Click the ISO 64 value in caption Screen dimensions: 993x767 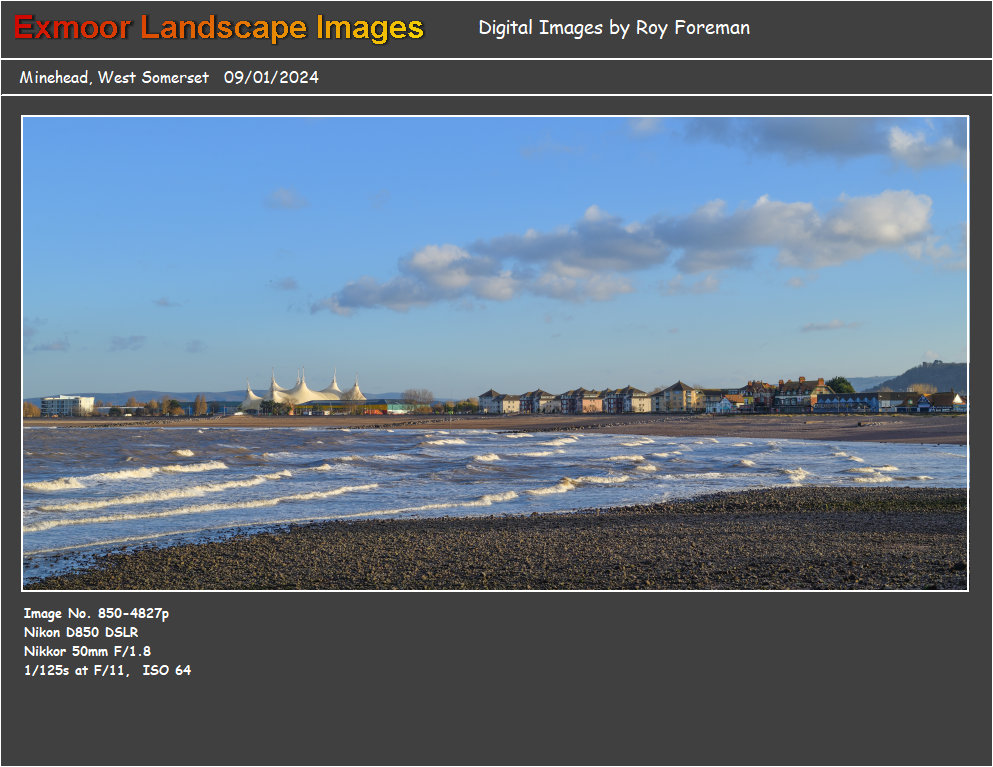pos(167,670)
